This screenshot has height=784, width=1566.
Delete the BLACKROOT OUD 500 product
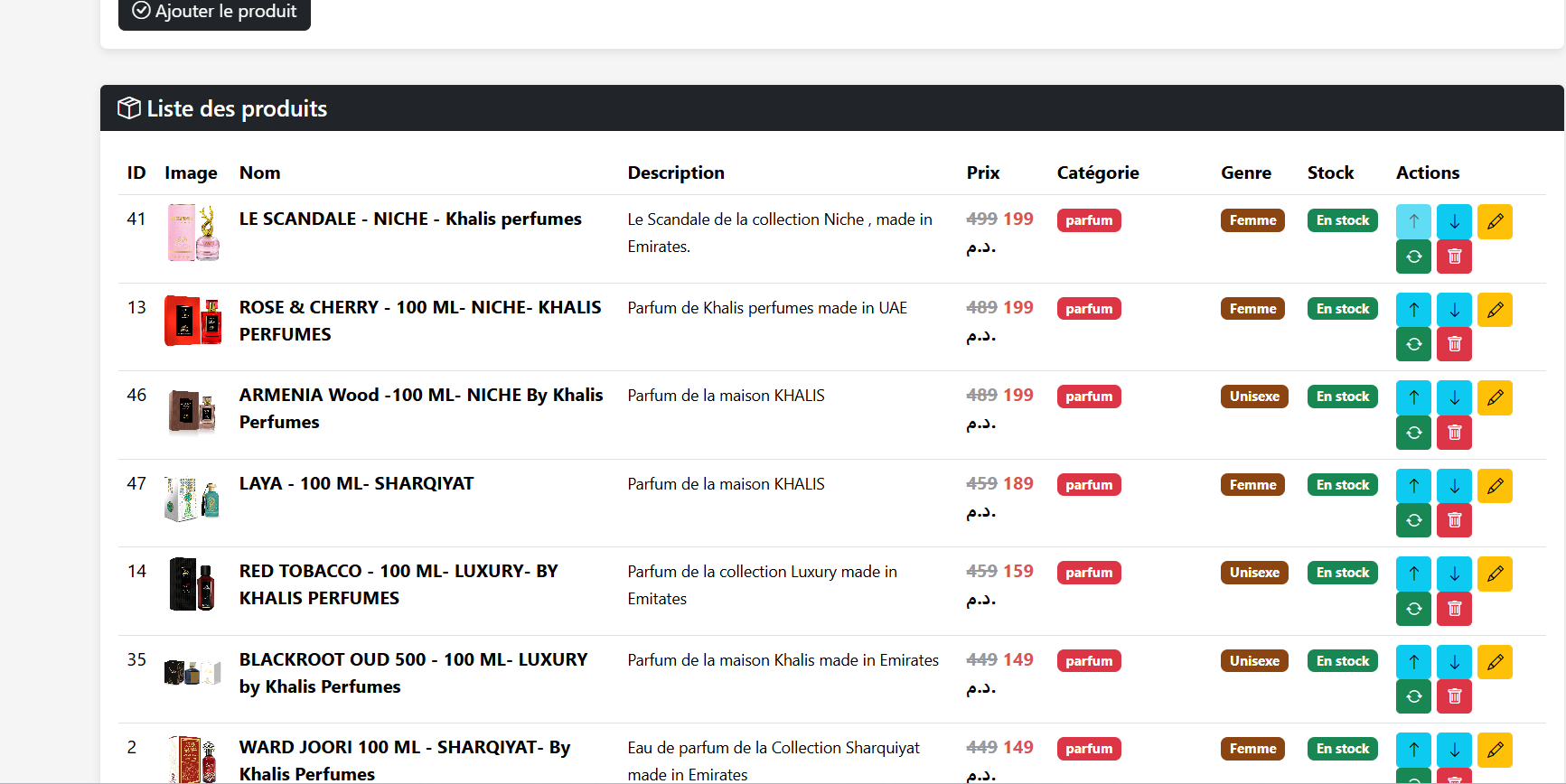(x=1454, y=696)
